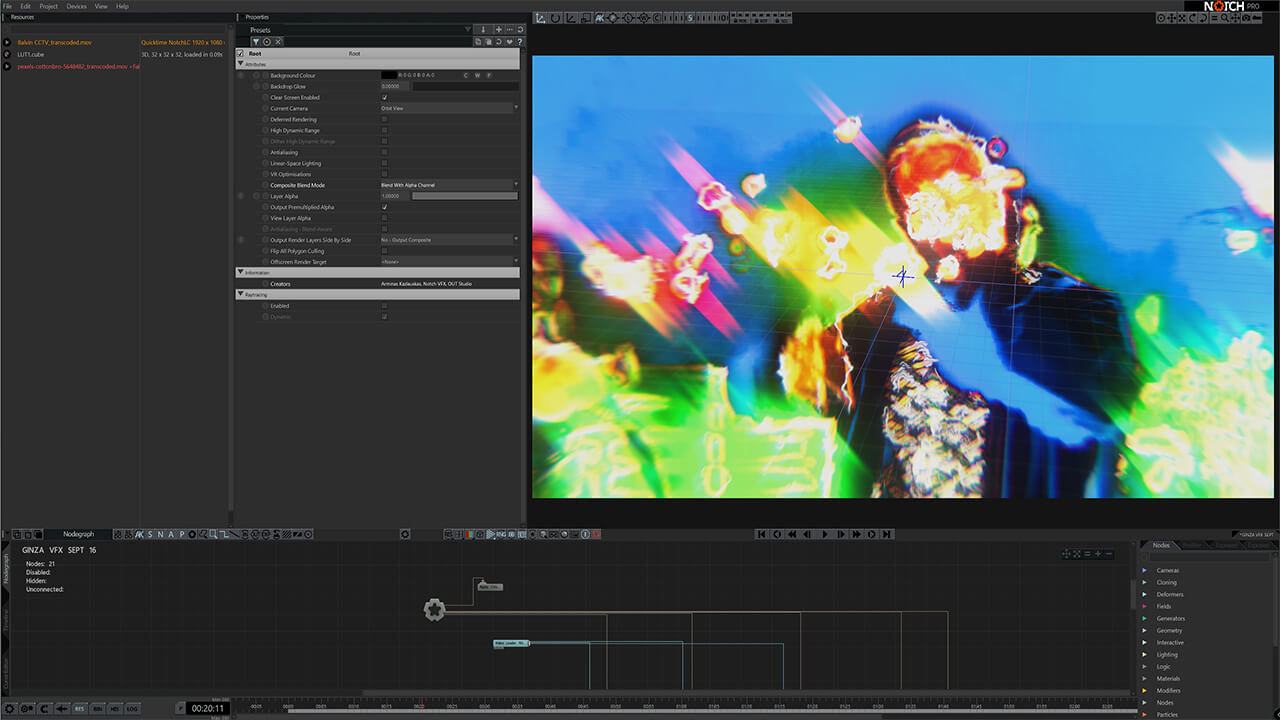This screenshot has width=1280, height=720.
Task: Jump to timeline start
Action: (x=761, y=534)
